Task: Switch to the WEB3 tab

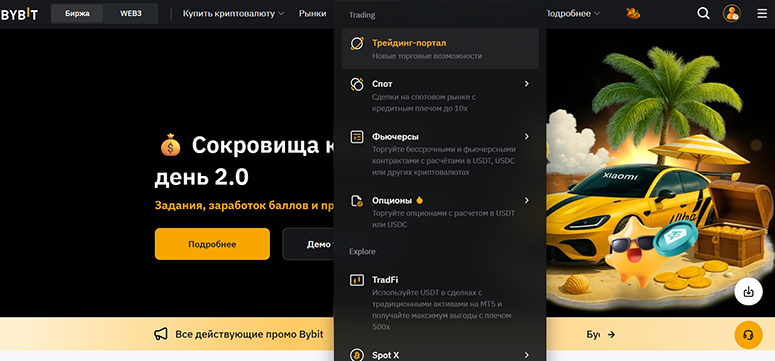Action: 130,13
